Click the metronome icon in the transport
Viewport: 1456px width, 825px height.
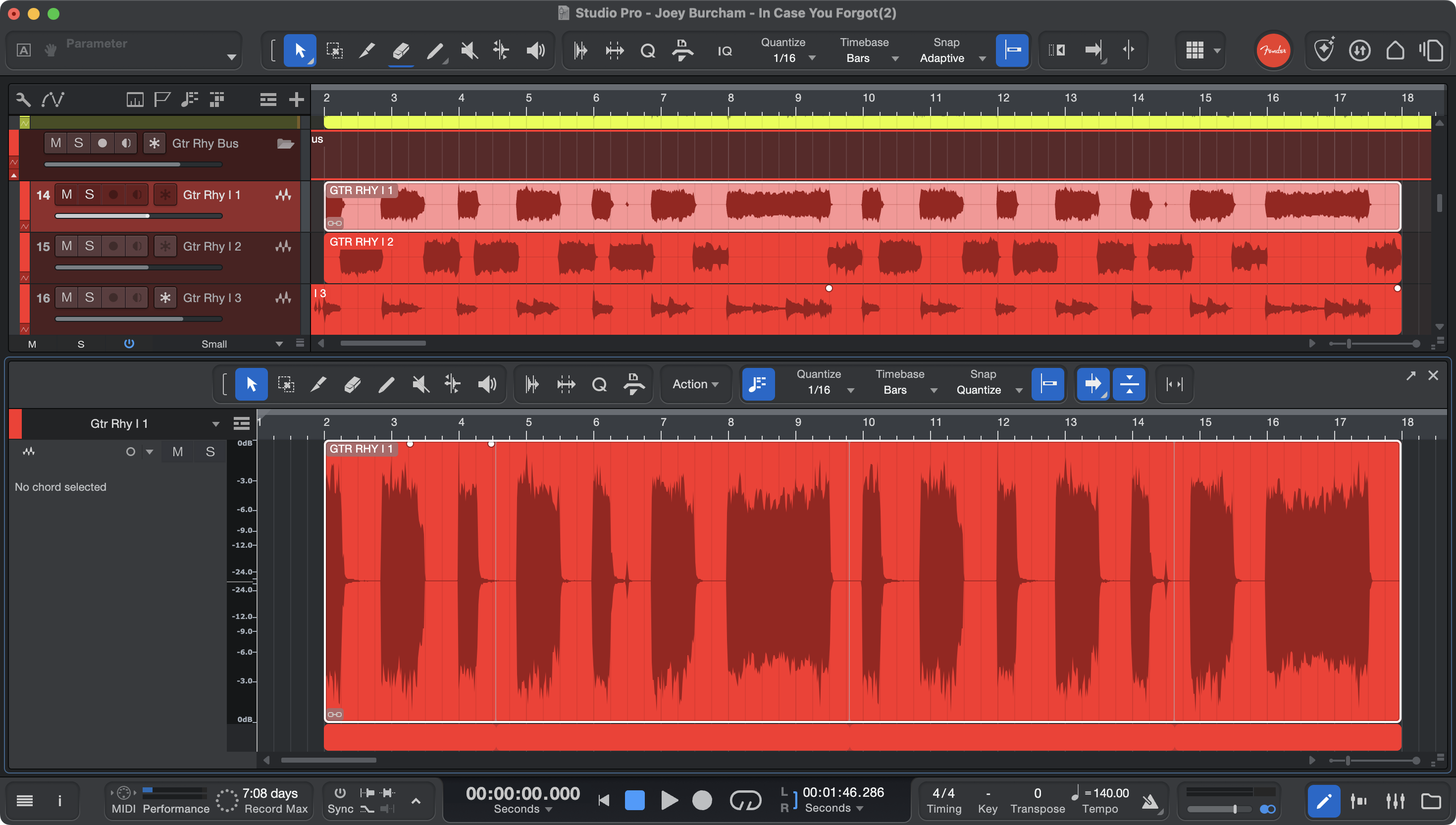point(1149,801)
